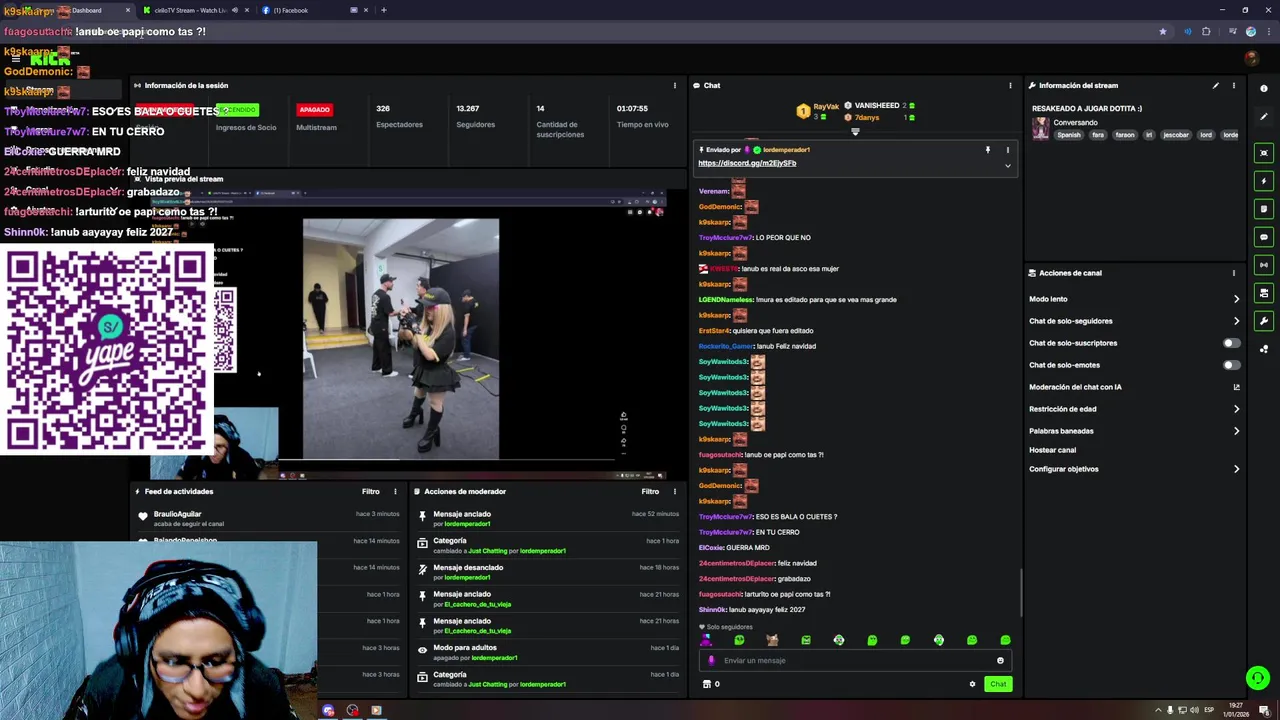Image resolution: width=1280 pixels, height=720 pixels.
Task: Toggle Chat de solo-suscriptores switch
Action: pos(1232,343)
